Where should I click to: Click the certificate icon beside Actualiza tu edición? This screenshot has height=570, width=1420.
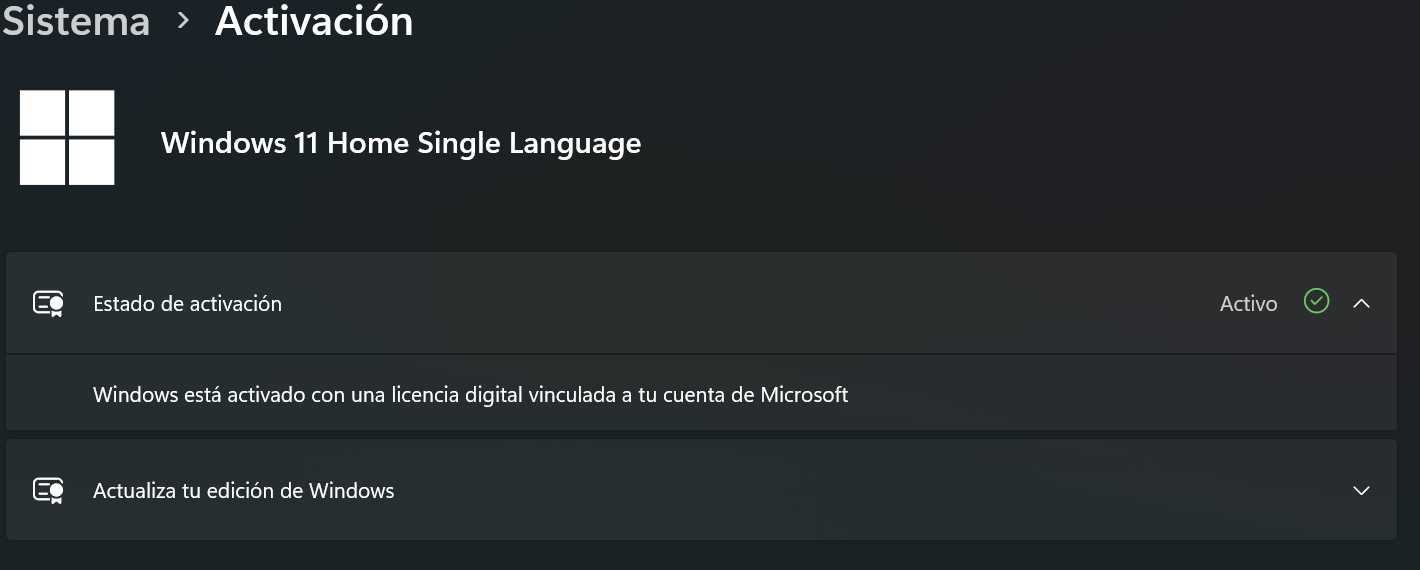(48, 491)
